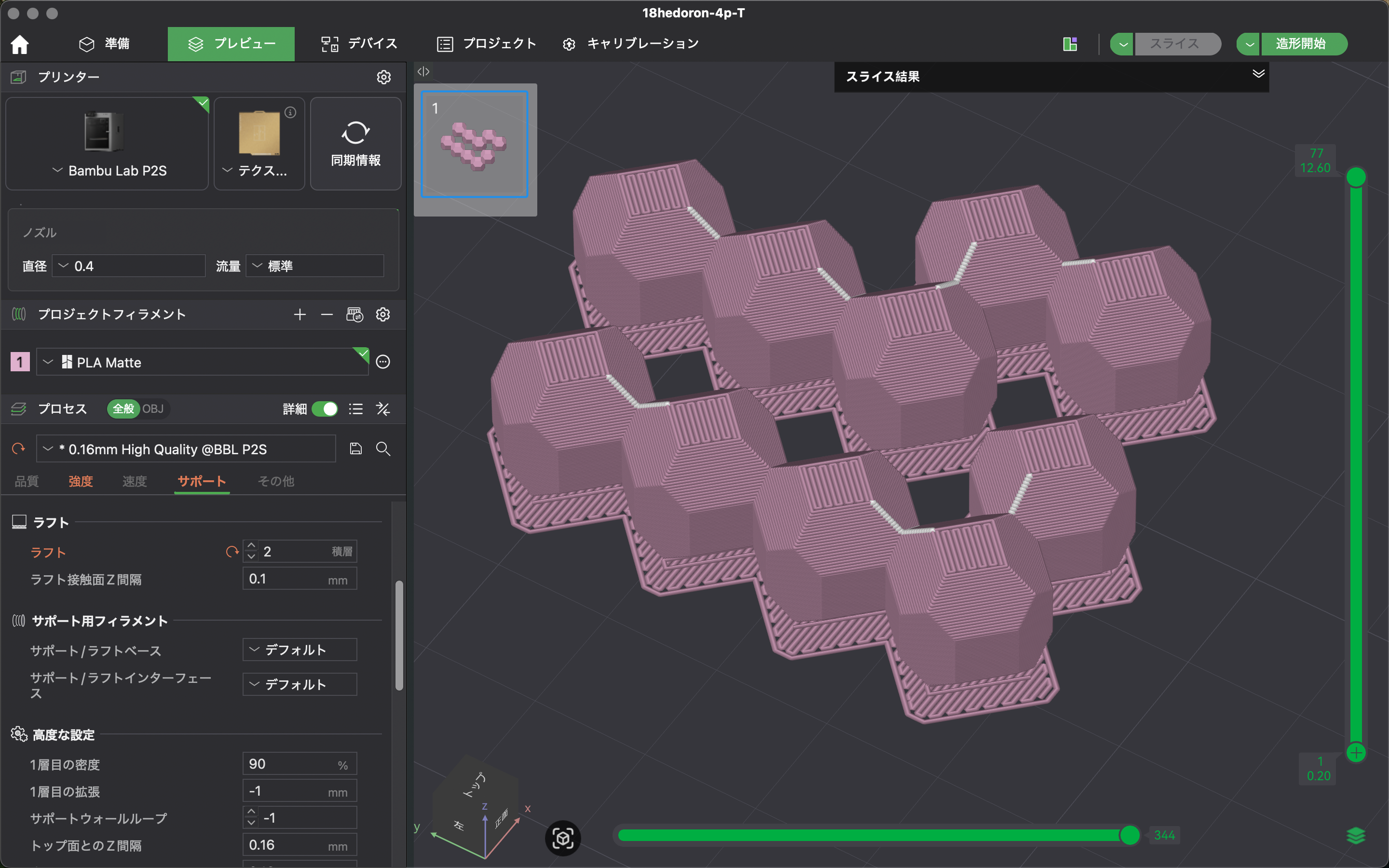The image size is (1389, 868).
Task: Open printer settings gear icon
Action: tap(383, 77)
